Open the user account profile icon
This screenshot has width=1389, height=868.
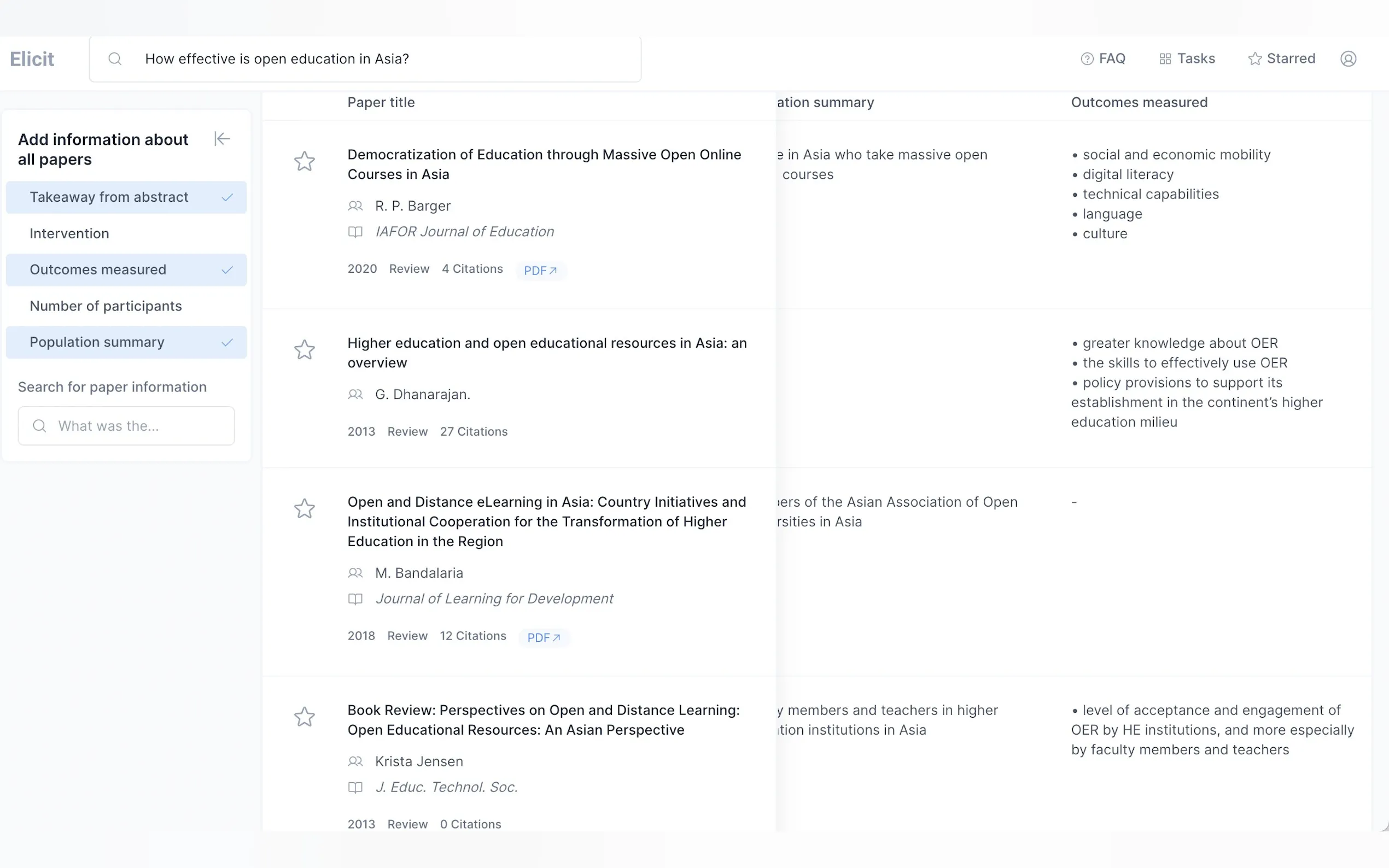coord(1347,58)
